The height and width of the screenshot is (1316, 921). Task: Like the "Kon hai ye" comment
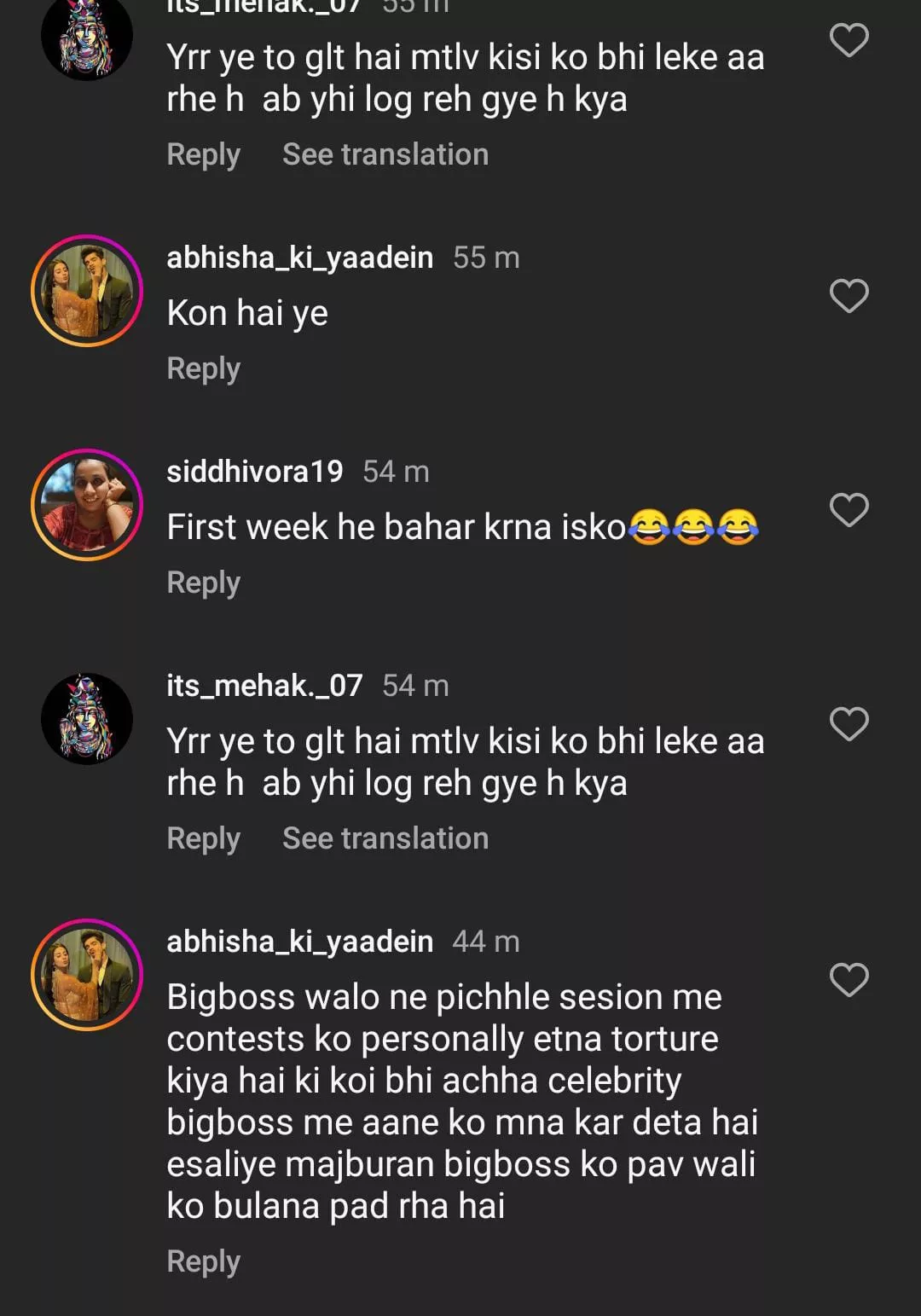pos(849,296)
